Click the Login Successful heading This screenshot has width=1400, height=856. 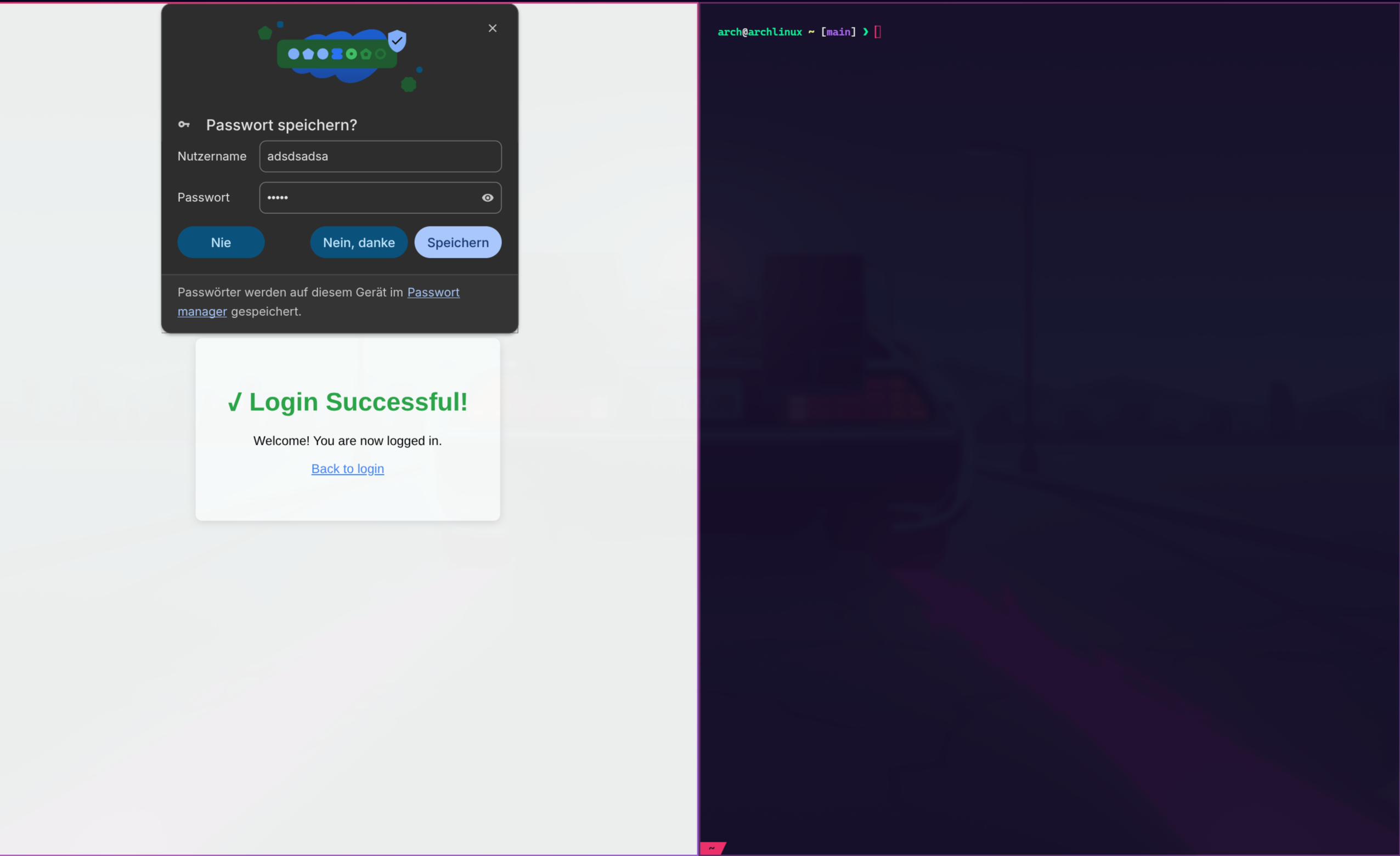point(358,402)
